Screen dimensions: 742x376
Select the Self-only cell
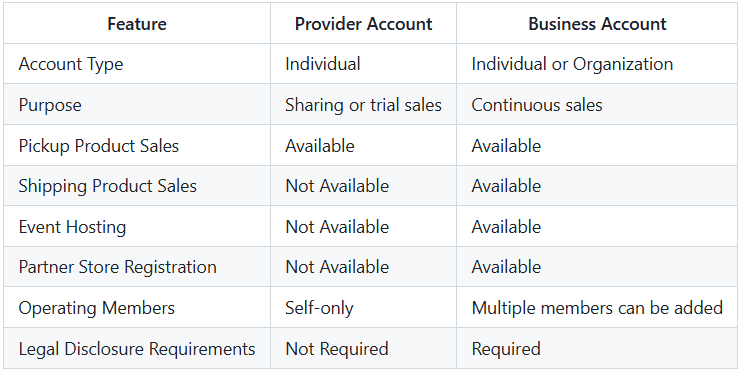(x=363, y=307)
